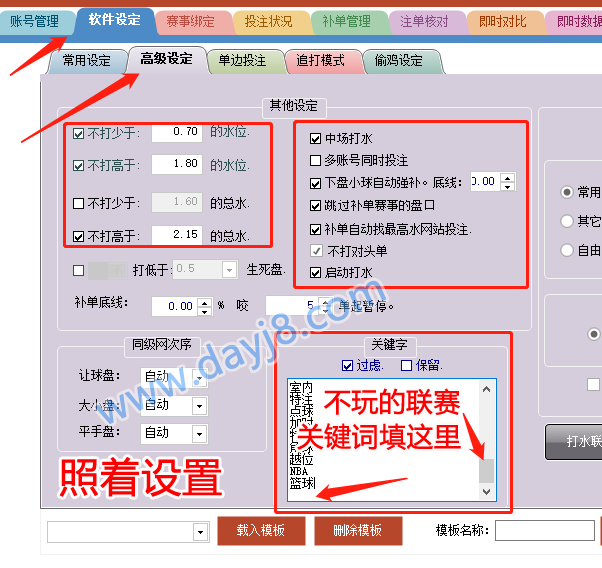602x568 pixels.
Task: Select the 常用 radio button
Action: click(567, 192)
